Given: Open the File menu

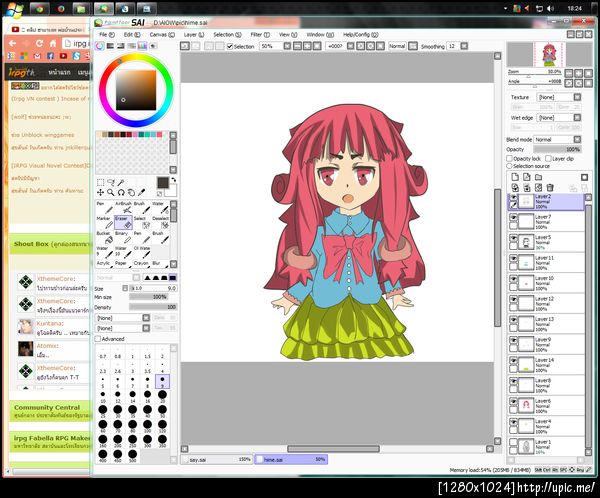Looking at the screenshot, I should coord(107,34).
